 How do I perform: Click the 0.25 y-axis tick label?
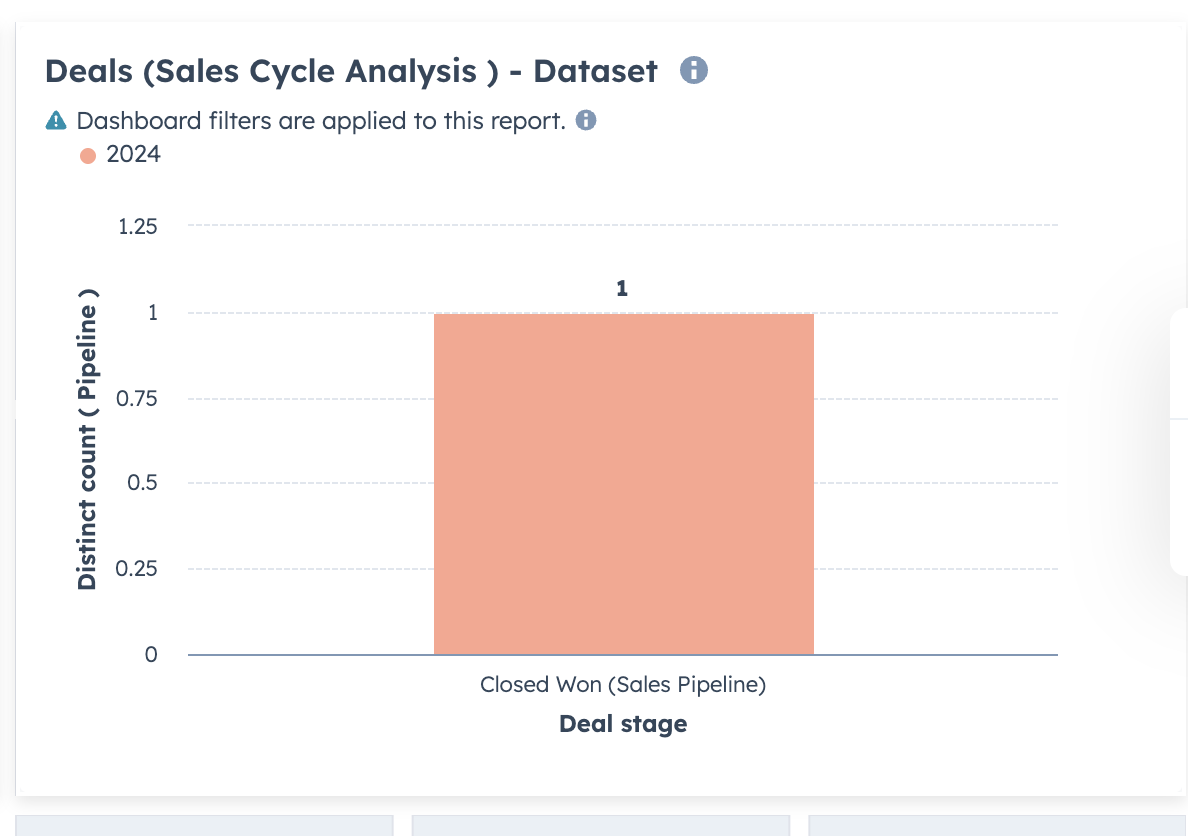click(136, 568)
